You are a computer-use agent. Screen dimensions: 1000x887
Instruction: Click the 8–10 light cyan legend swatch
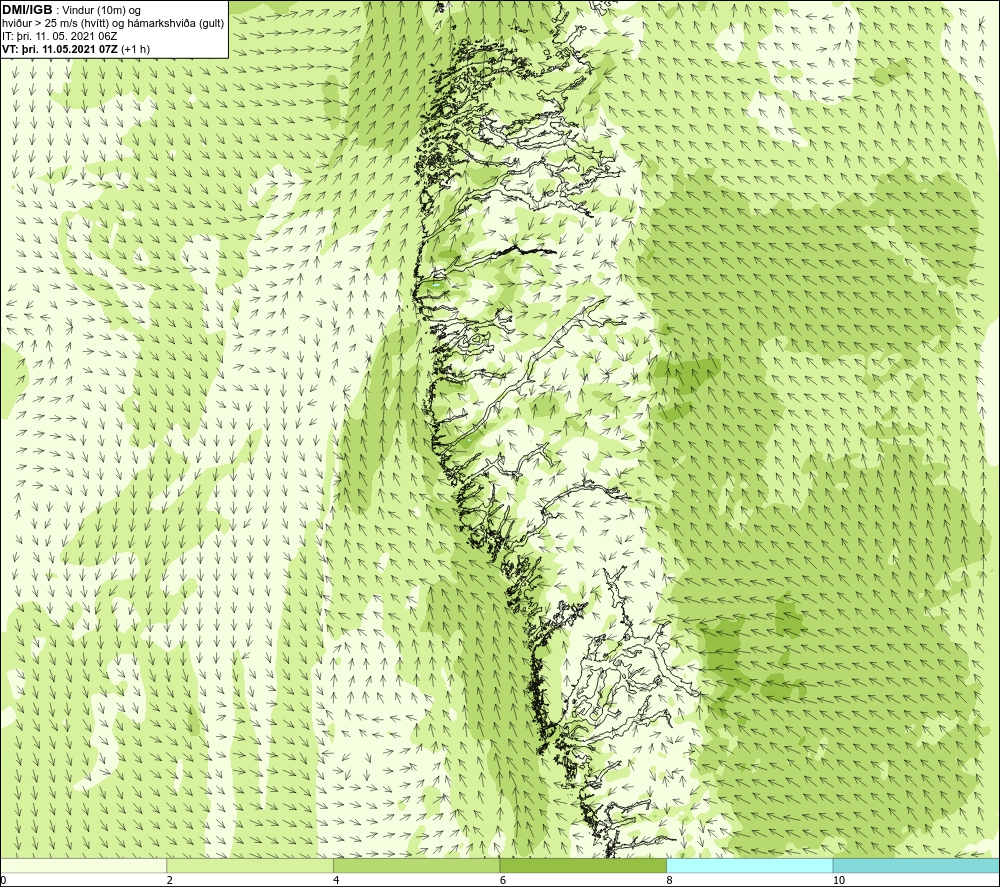click(x=749, y=865)
